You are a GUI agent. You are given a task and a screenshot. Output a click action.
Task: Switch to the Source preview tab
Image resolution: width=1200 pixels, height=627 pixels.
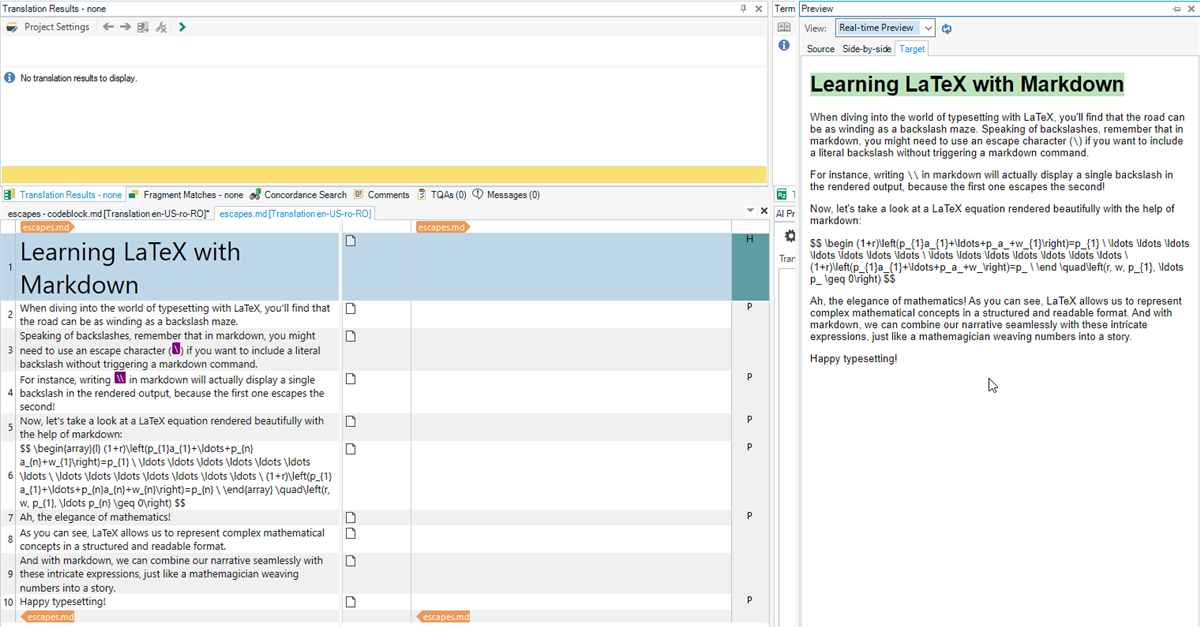(820, 49)
